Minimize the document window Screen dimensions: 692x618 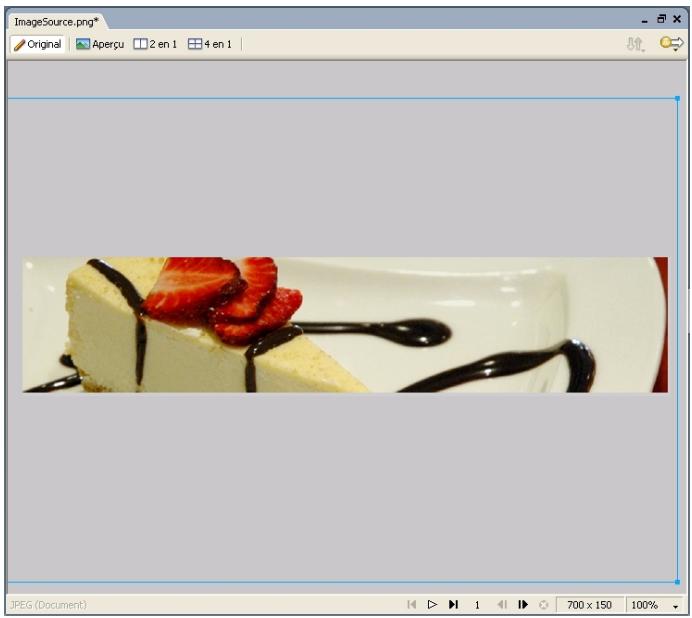645,20
